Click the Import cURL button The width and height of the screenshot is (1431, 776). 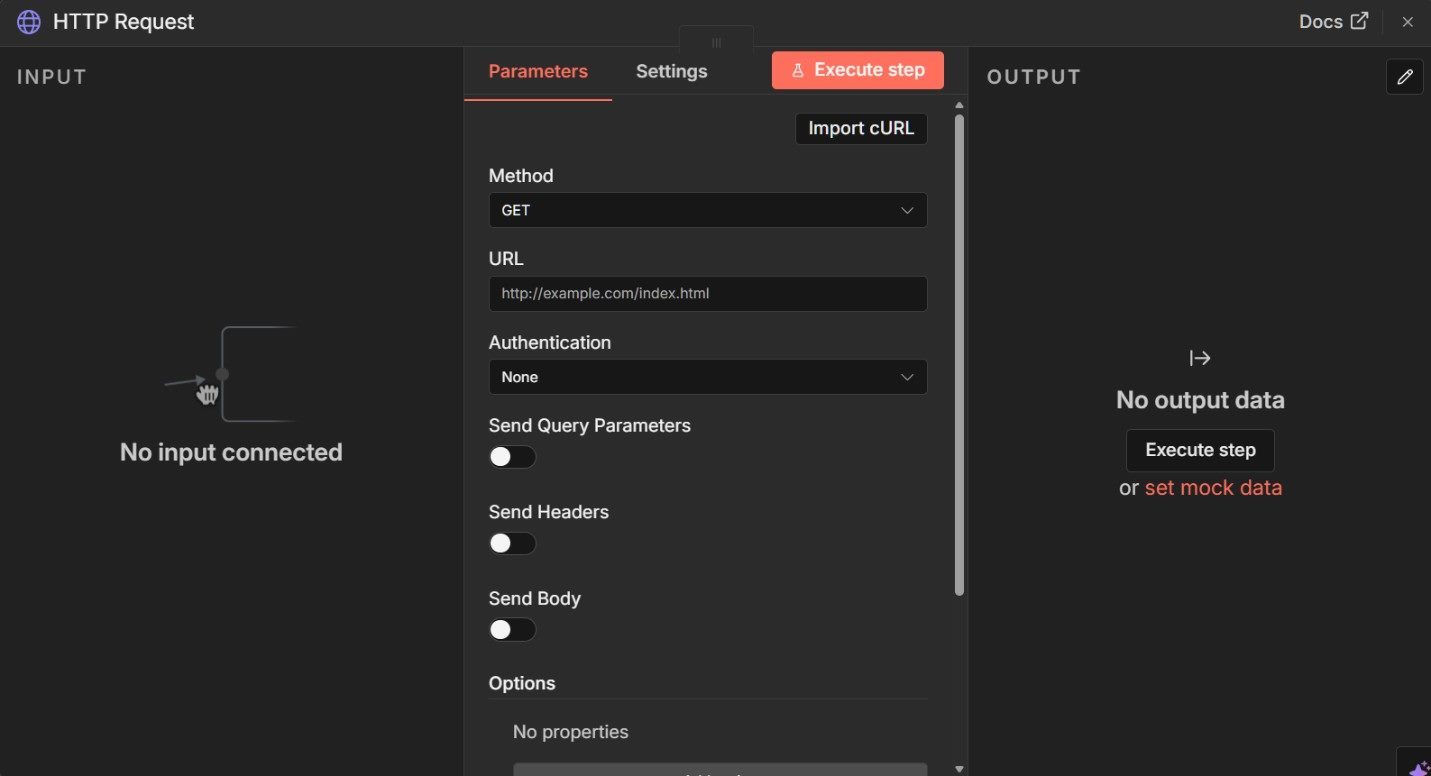pos(860,129)
